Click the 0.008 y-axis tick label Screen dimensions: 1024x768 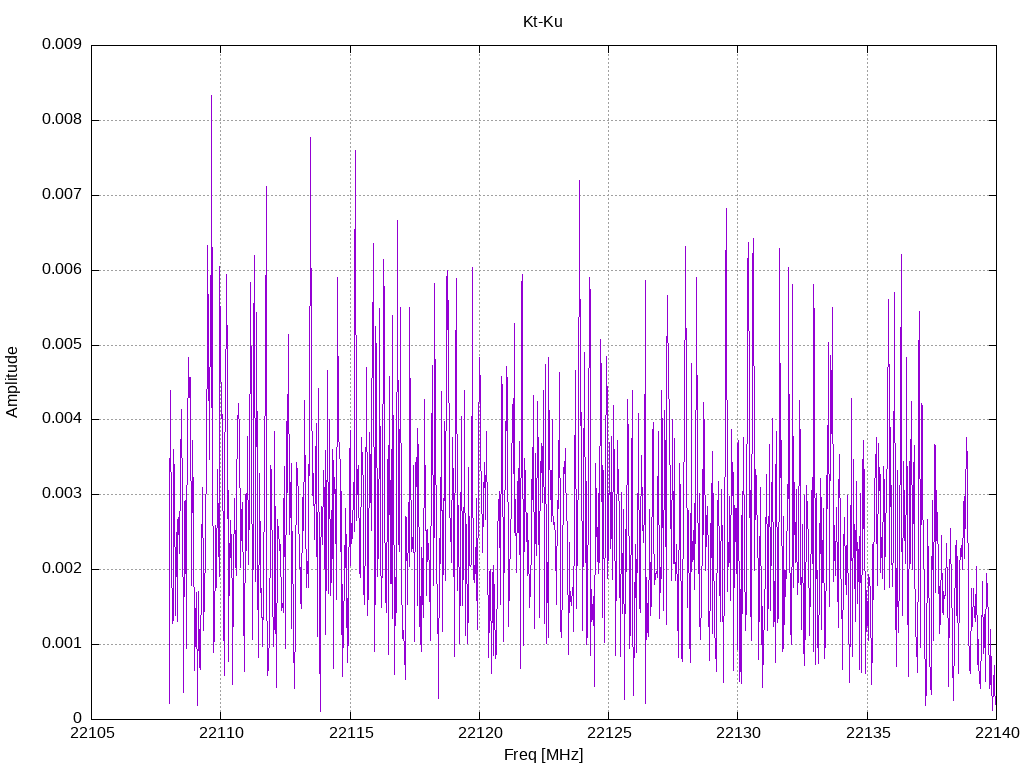pos(62,120)
